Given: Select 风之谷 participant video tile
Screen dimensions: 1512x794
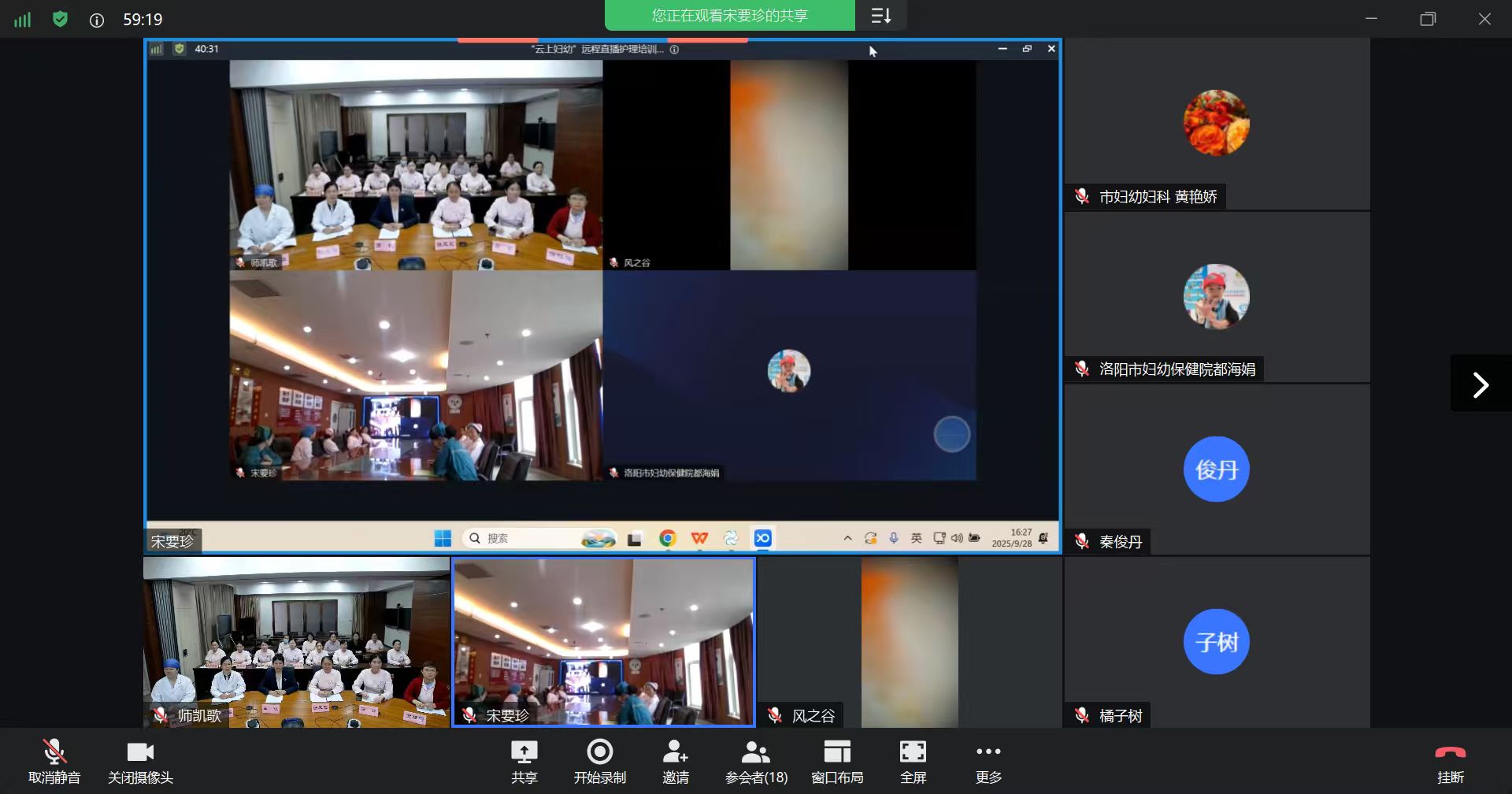Looking at the screenshot, I should coord(909,641).
